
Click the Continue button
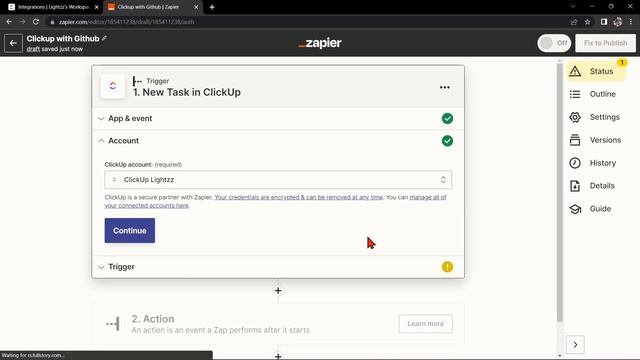tap(130, 231)
